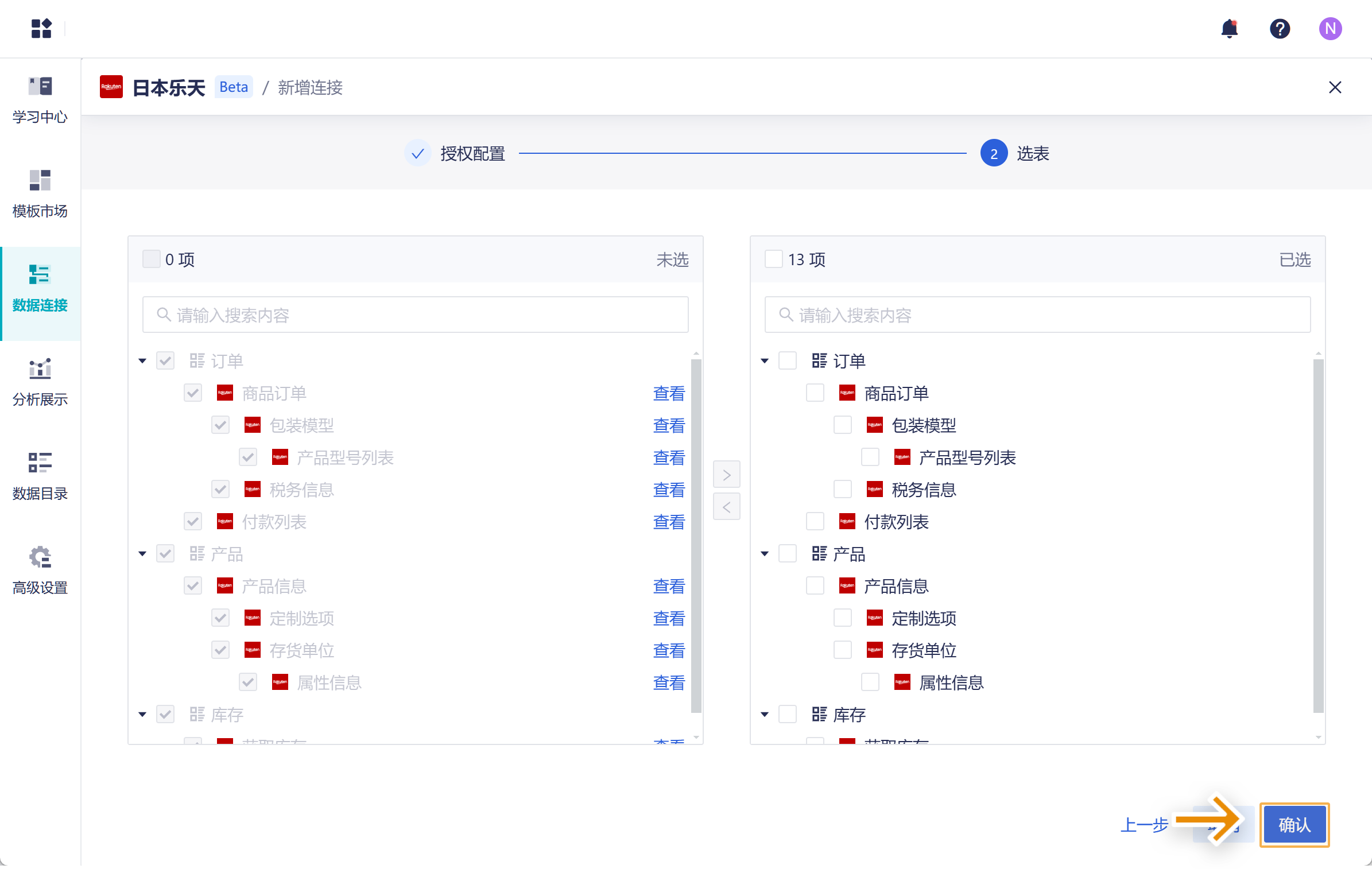Open the user avatar N menu
Screen dimensions: 1372x869
point(1330,29)
